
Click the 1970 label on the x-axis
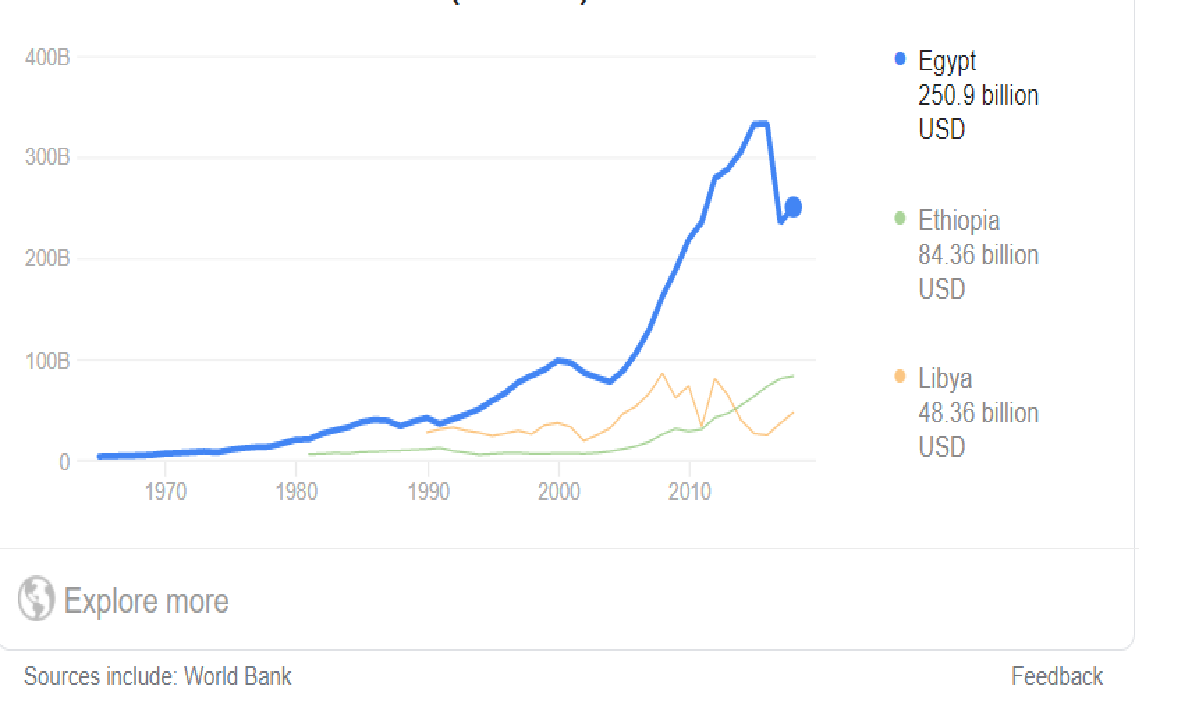[x=165, y=492]
